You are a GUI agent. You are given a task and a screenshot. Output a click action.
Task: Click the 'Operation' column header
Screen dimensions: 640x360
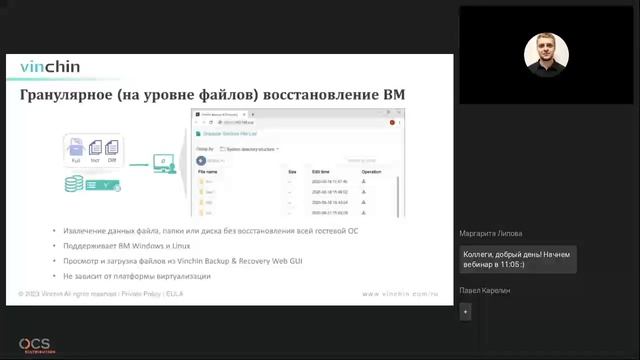(x=371, y=172)
